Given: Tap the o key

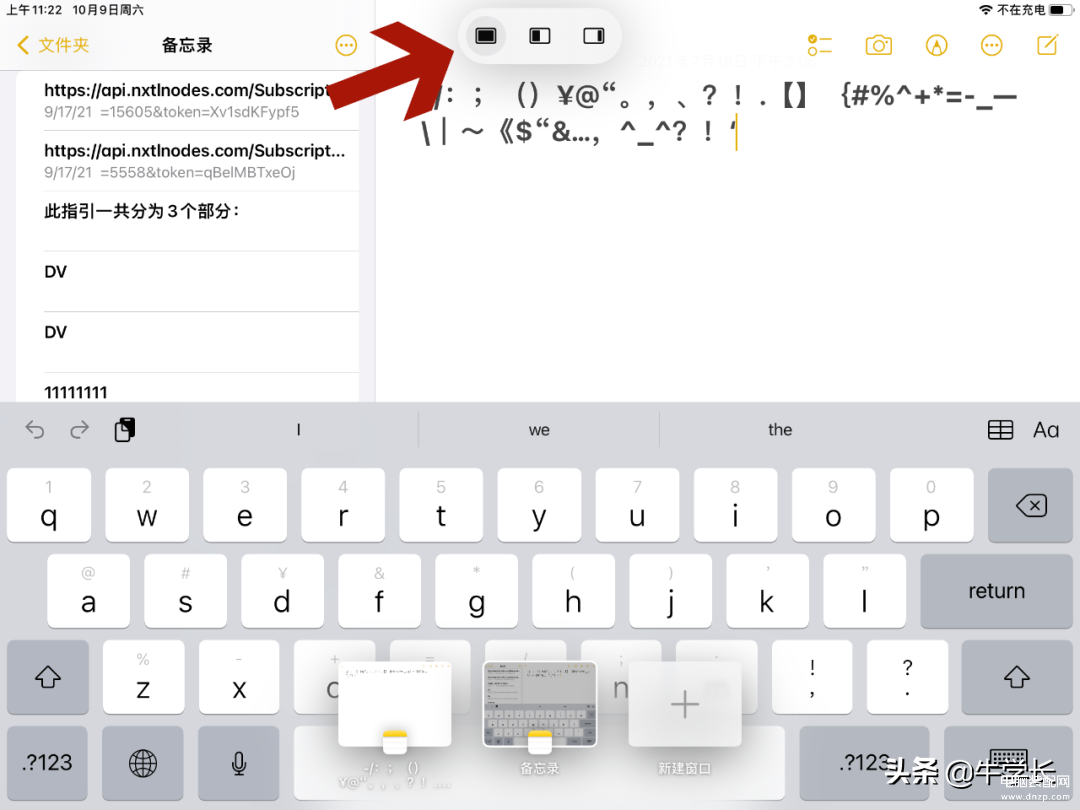Looking at the screenshot, I should (x=833, y=505).
